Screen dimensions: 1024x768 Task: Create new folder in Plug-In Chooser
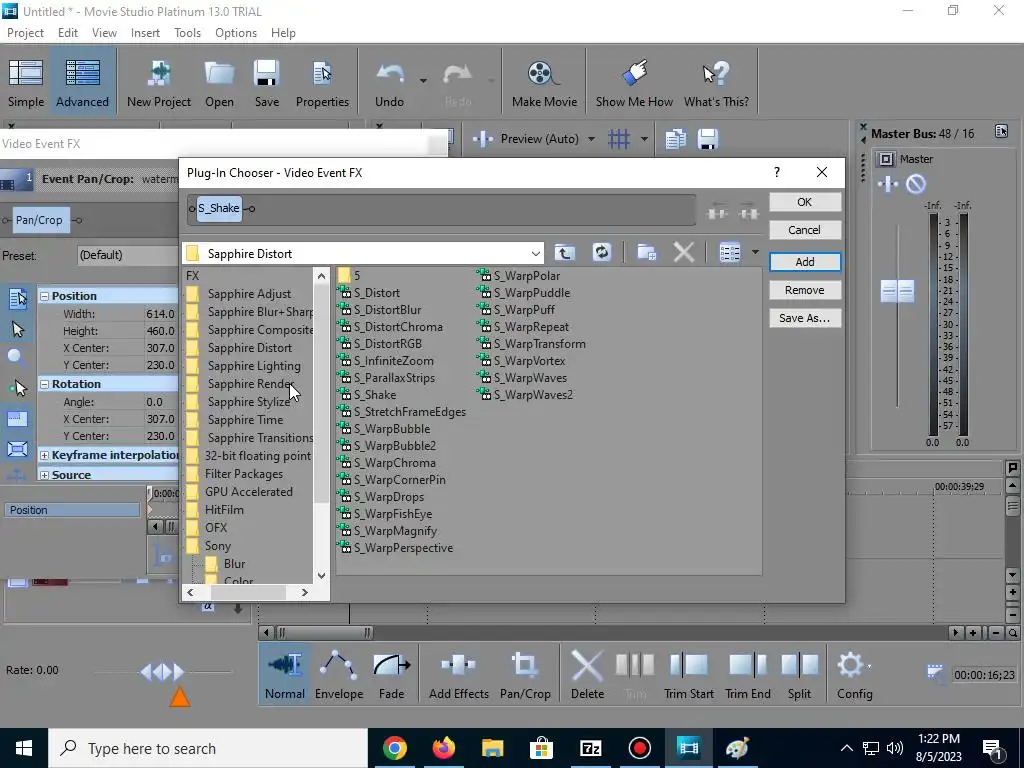click(647, 253)
